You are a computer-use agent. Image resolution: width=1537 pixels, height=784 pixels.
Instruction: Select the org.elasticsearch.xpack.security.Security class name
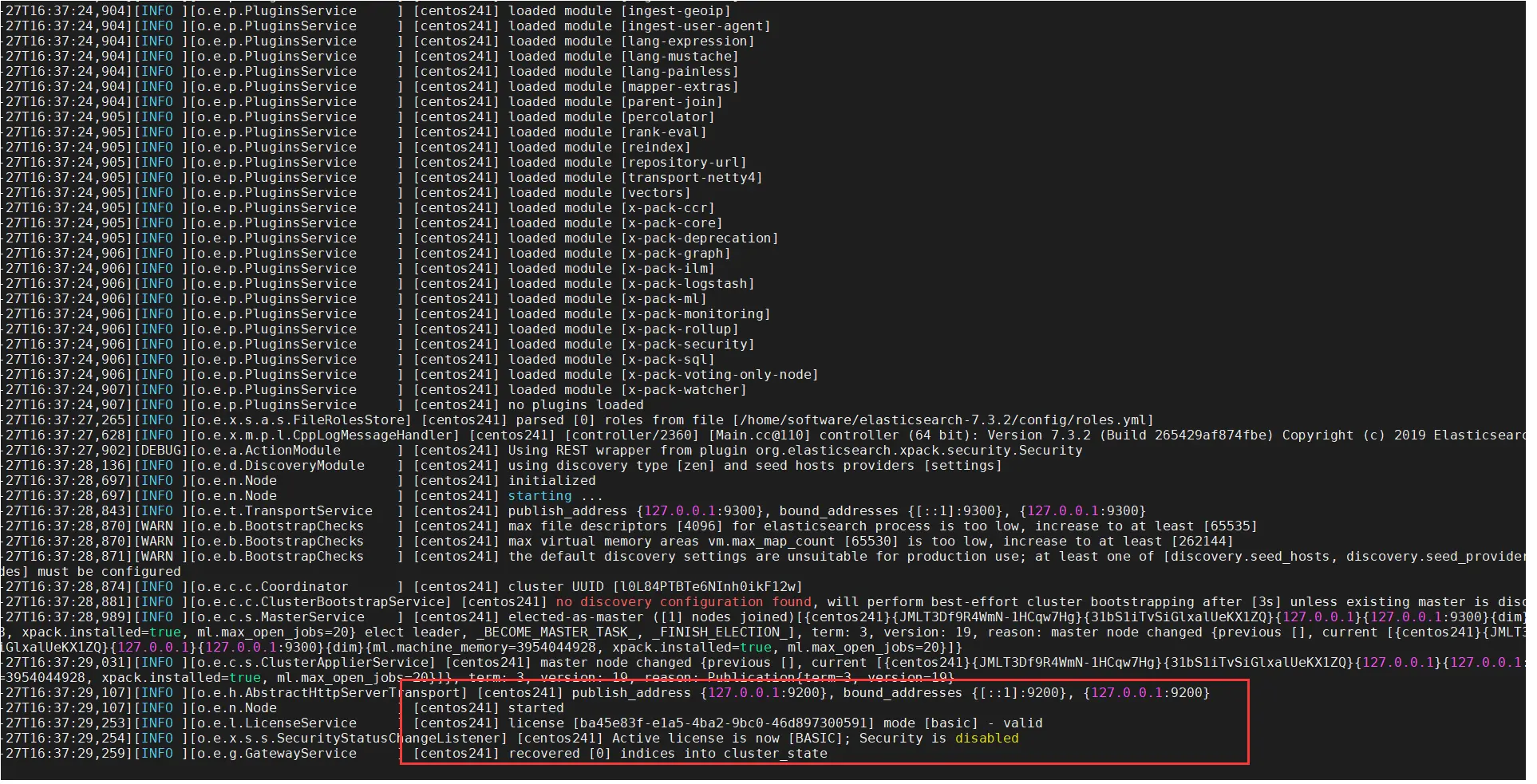(919, 451)
